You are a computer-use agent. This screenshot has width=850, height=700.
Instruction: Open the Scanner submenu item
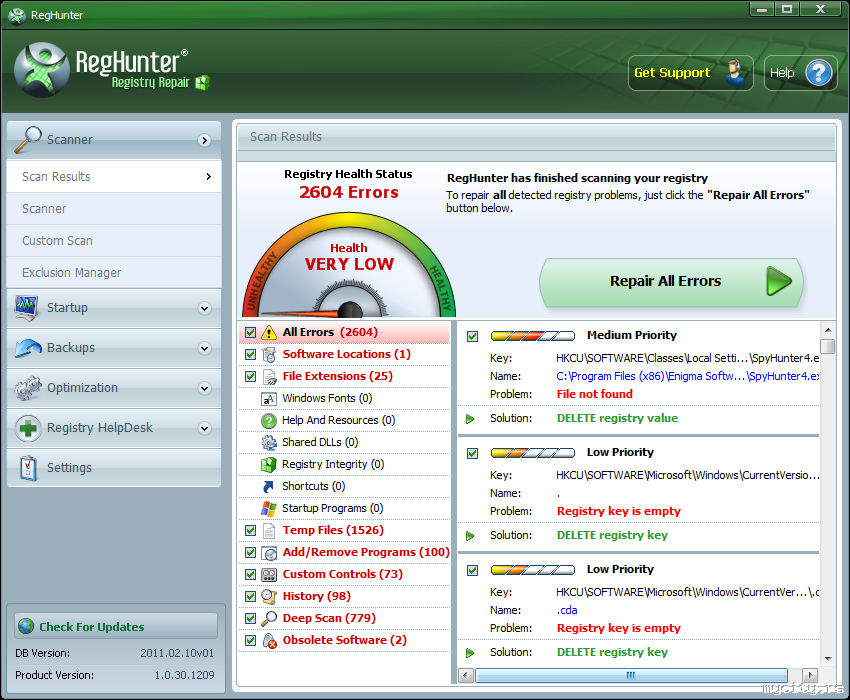pyautogui.click(x=114, y=208)
